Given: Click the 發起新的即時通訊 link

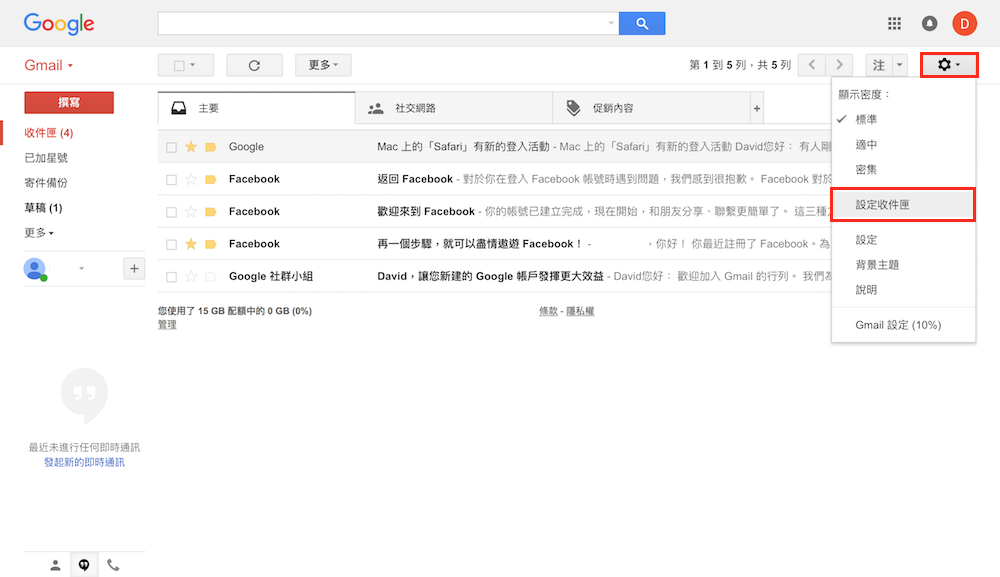Looking at the screenshot, I should 84,462.
